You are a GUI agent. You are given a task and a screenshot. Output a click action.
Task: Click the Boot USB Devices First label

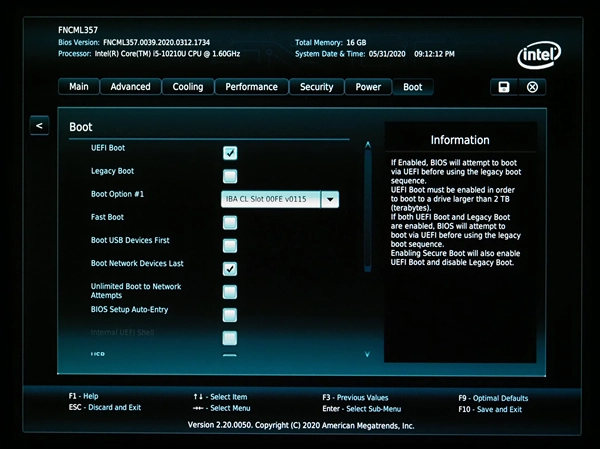pyautogui.click(x=130, y=240)
